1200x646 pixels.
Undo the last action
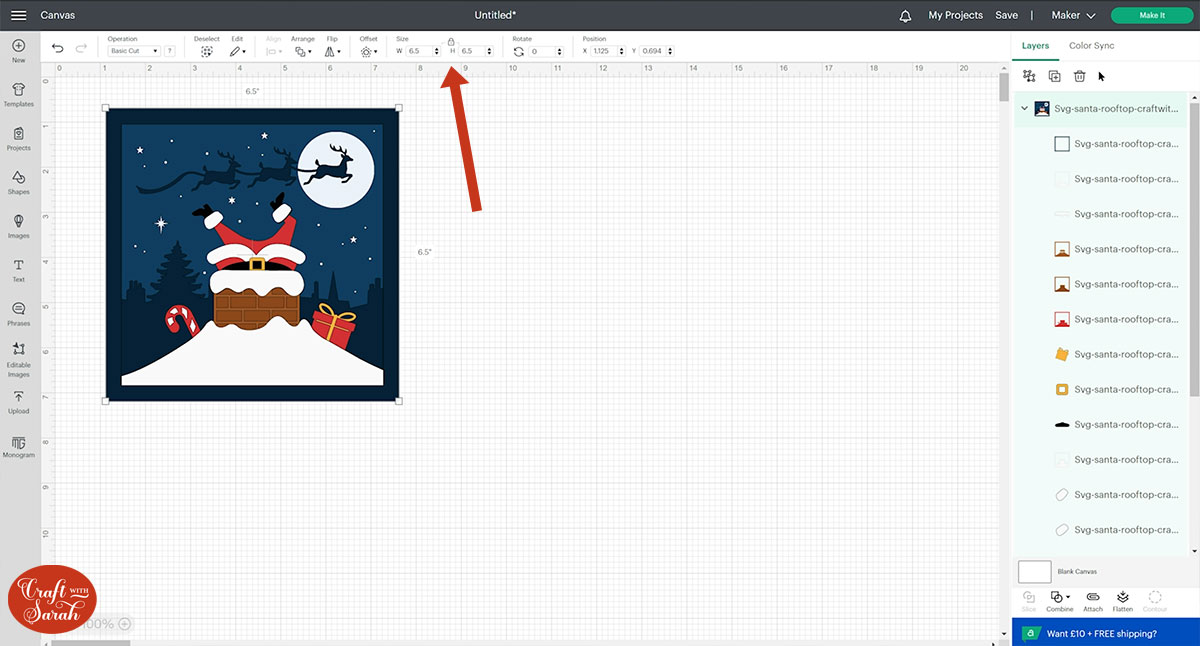tap(58, 47)
